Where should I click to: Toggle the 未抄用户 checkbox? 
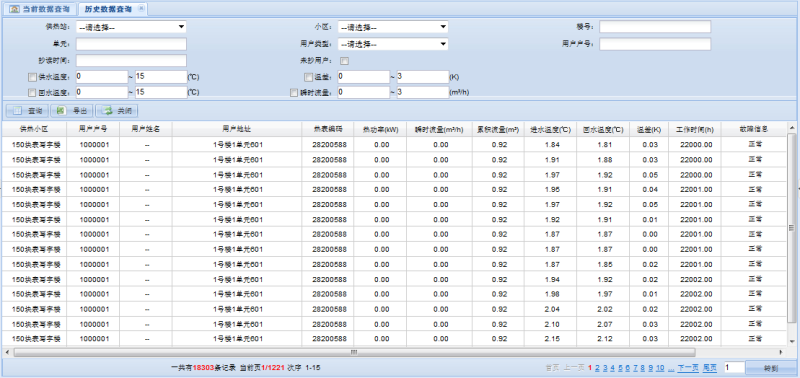click(x=345, y=61)
